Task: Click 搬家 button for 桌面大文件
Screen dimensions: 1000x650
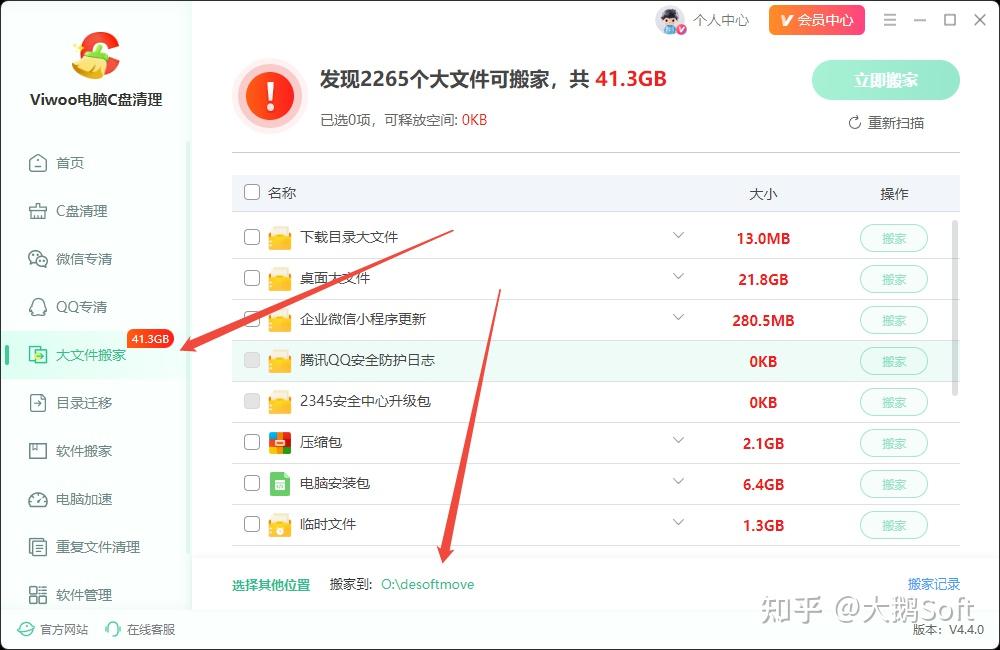Action: tap(893, 279)
